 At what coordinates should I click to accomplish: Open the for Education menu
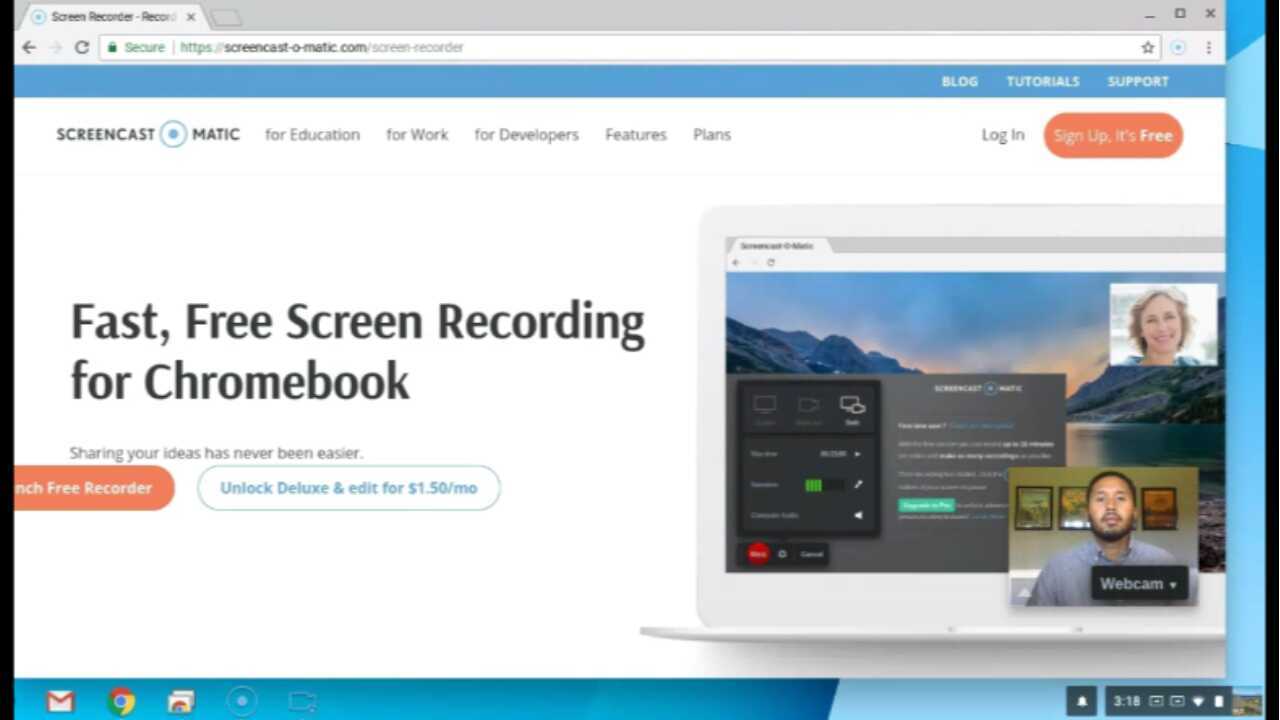pyautogui.click(x=312, y=134)
